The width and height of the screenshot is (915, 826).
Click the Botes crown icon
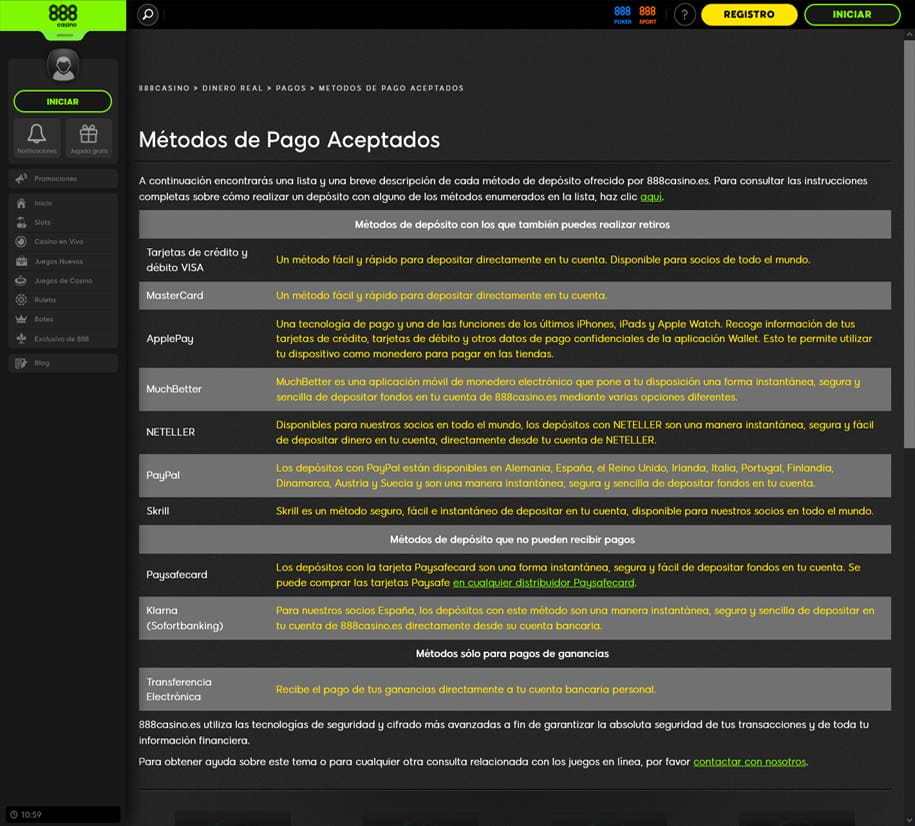point(21,319)
